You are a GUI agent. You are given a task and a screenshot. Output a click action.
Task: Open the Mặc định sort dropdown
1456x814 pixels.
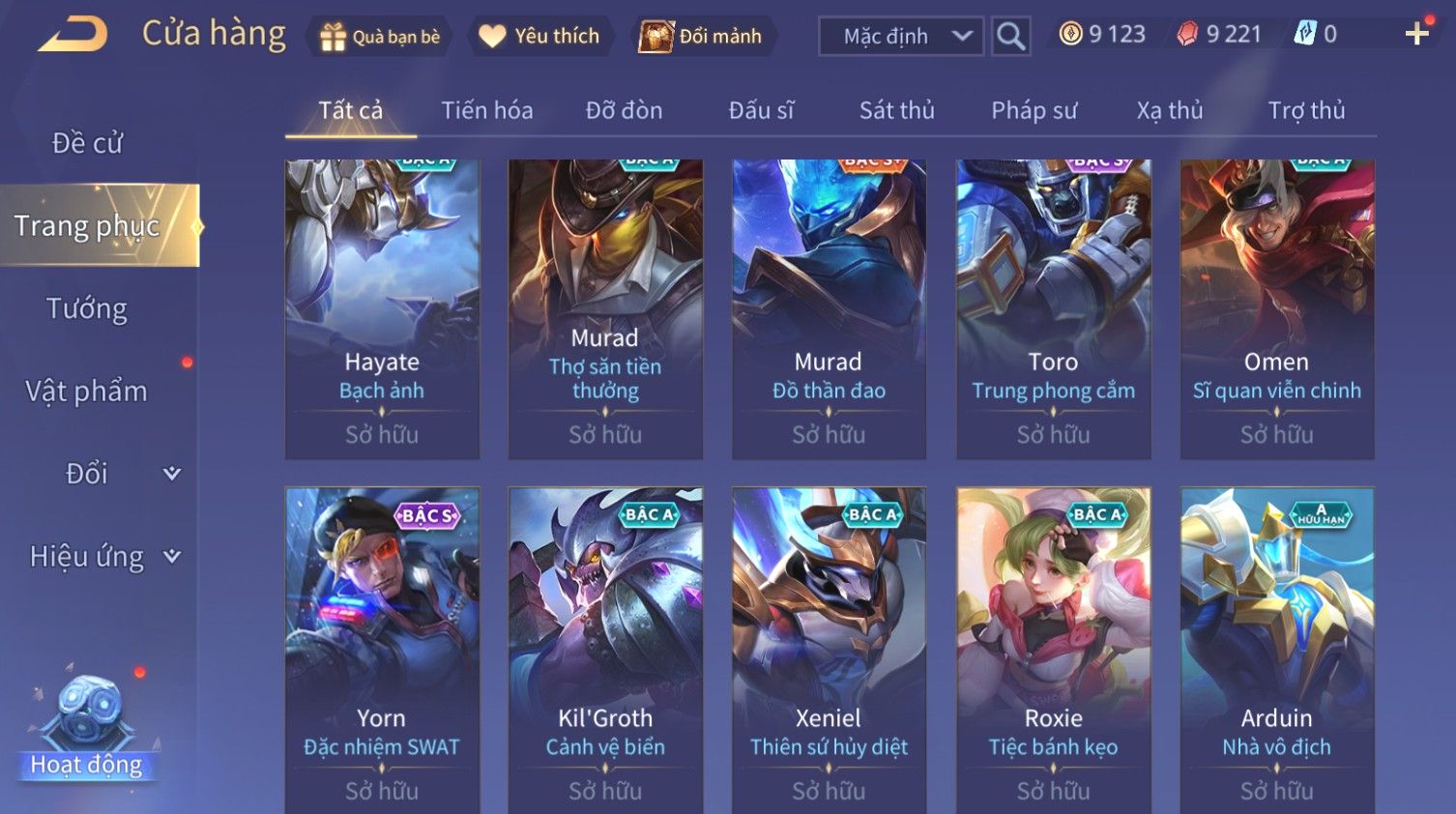click(901, 37)
